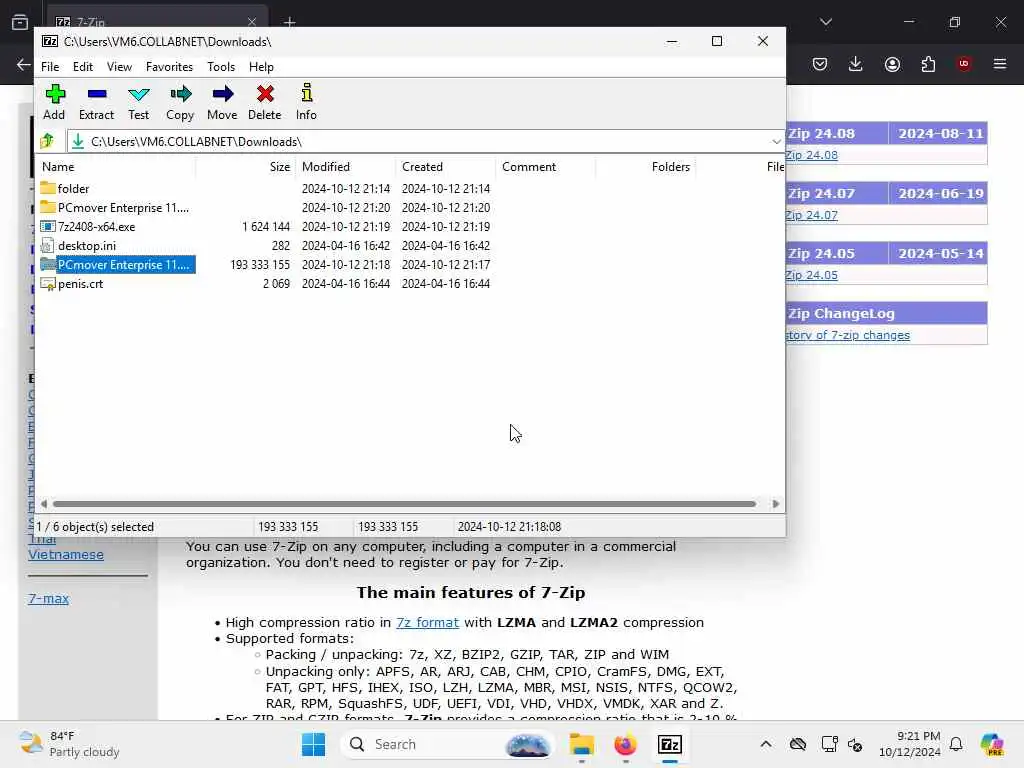The width and height of the screenshot is (1024, 768).
Task: Click the taskbar Search box
Action: coord(447,744)
